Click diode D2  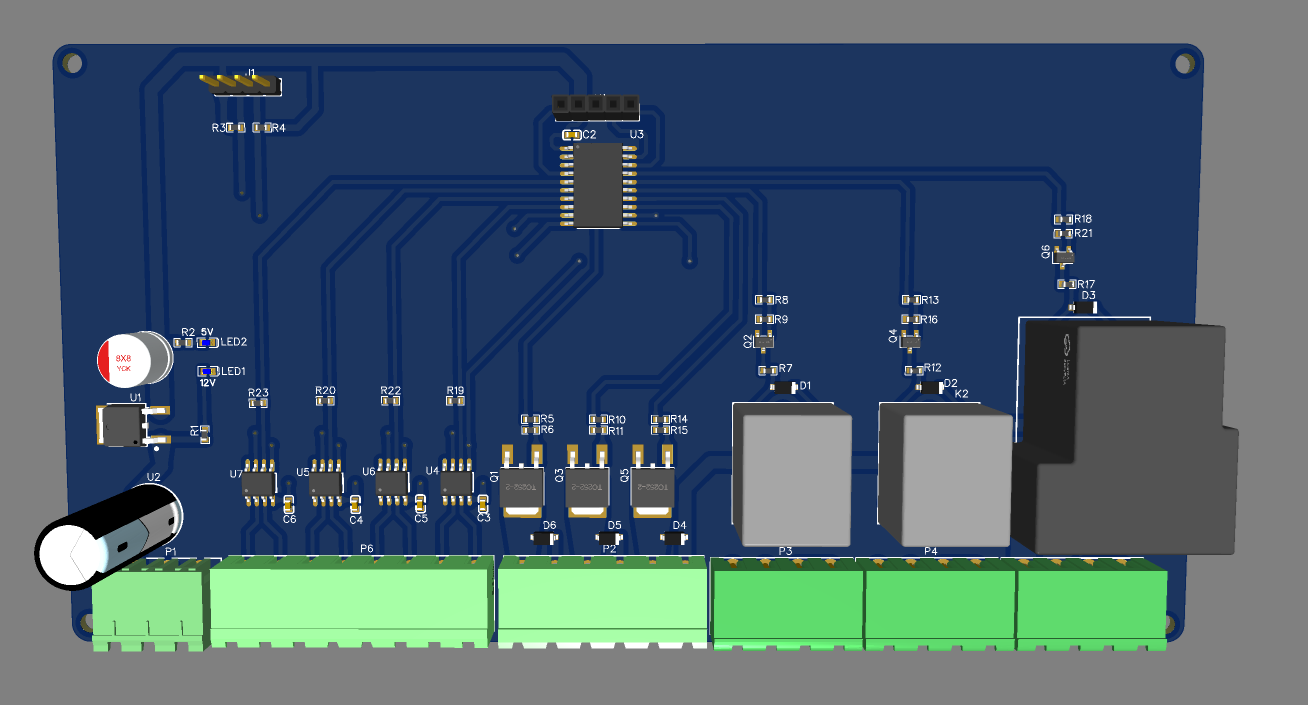(x=929, y=386)
